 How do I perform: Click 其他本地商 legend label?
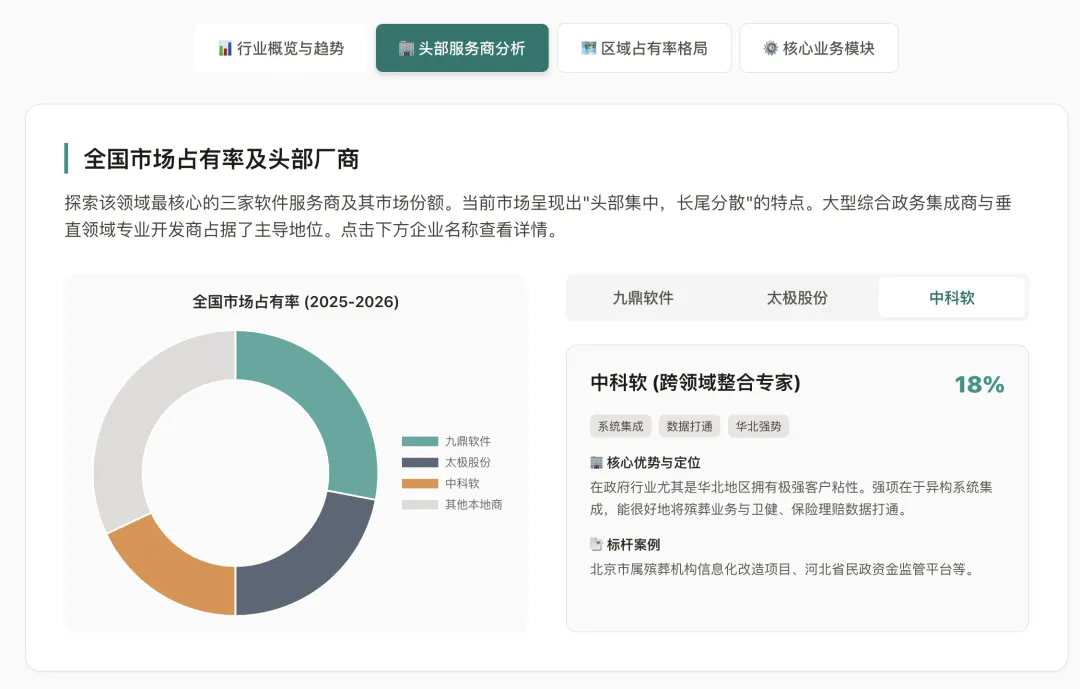pos(473,505)
